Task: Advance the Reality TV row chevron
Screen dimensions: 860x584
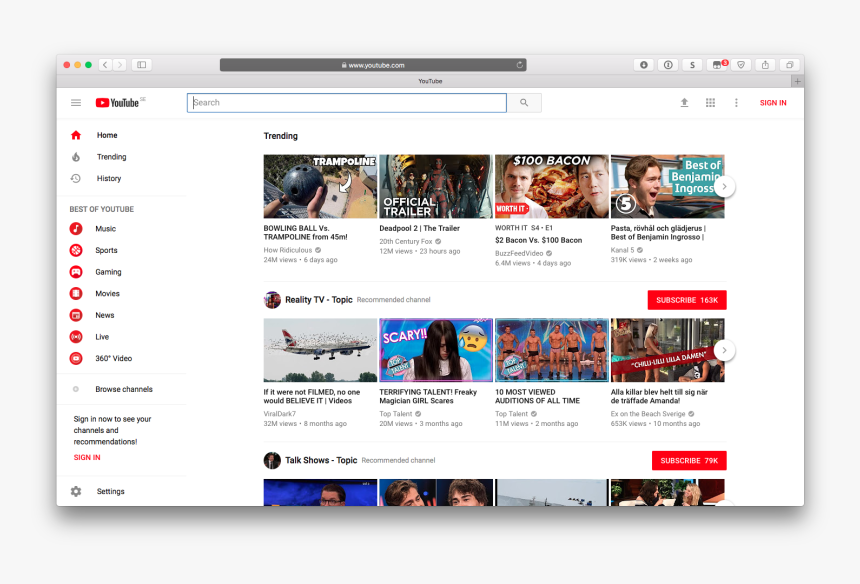Action: click(725, 350)
